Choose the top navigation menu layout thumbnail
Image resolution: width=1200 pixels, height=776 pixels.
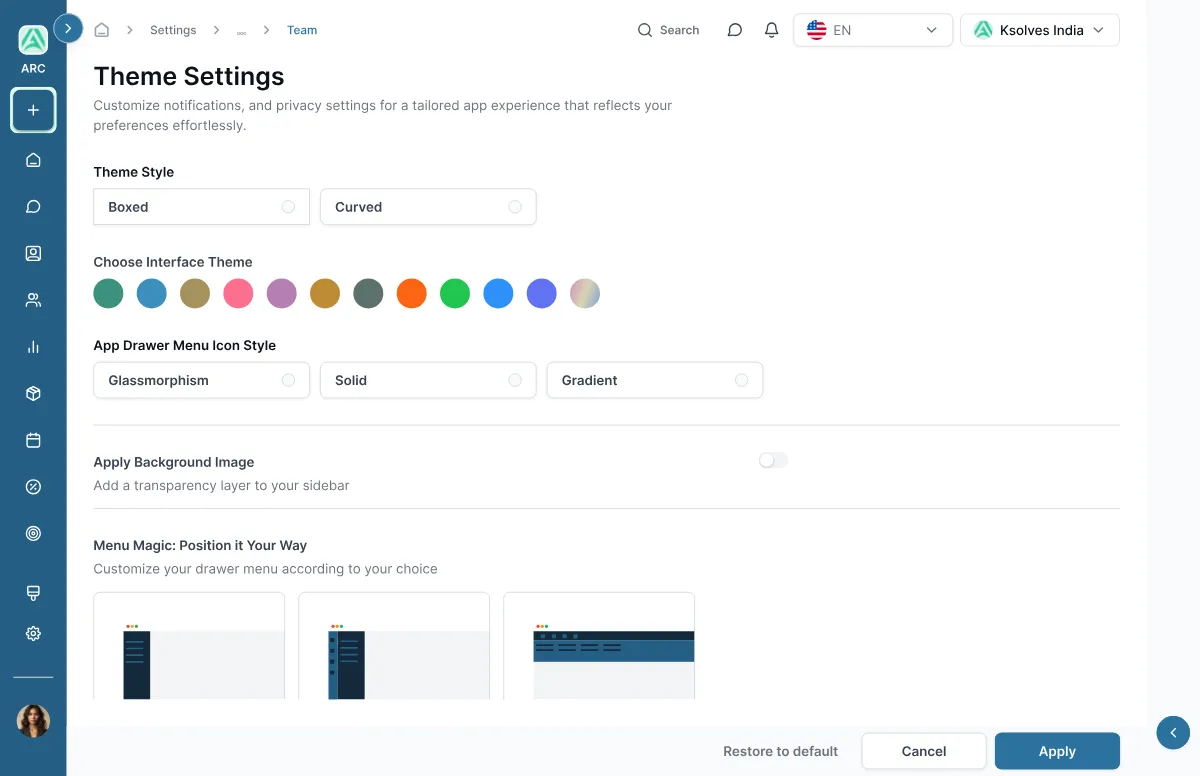[599, 646]
